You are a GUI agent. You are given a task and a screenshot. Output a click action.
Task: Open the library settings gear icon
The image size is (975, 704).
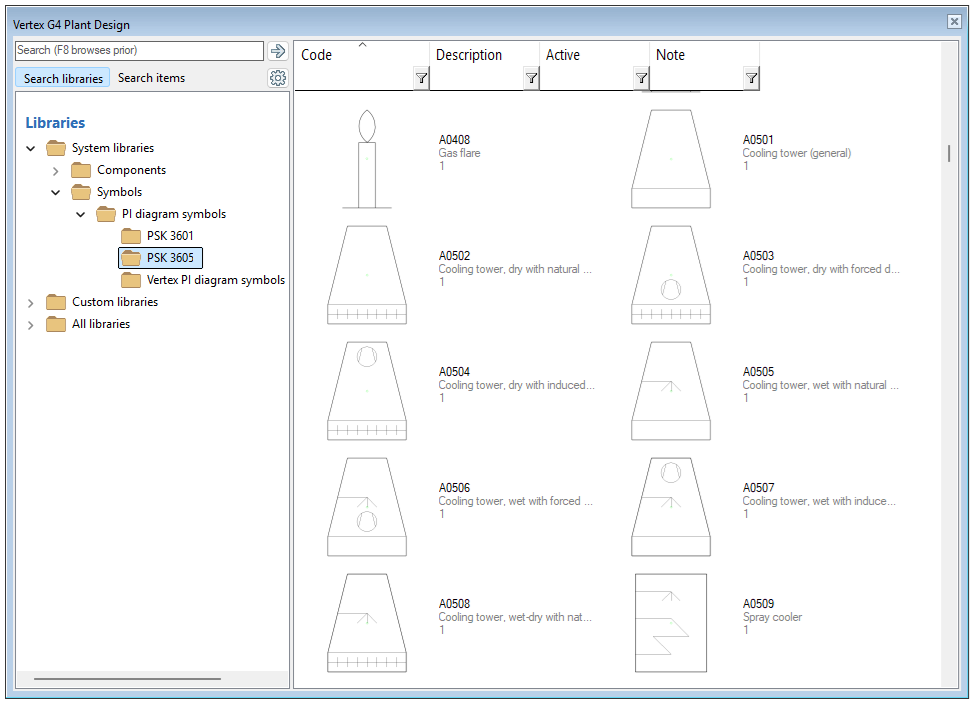click(x=278, y=78)
